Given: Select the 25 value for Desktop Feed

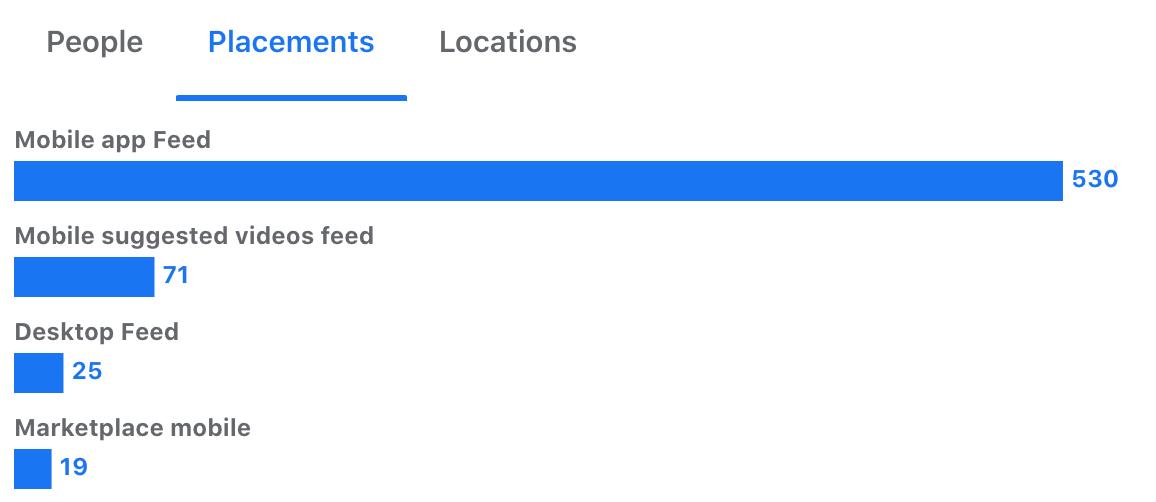Looking at the screenshot, I should (x=87, y=371).
